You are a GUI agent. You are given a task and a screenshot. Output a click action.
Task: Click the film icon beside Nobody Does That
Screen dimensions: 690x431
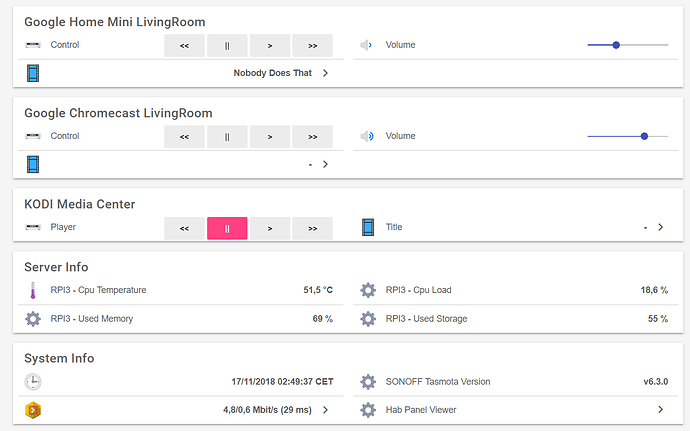[33, 73]
